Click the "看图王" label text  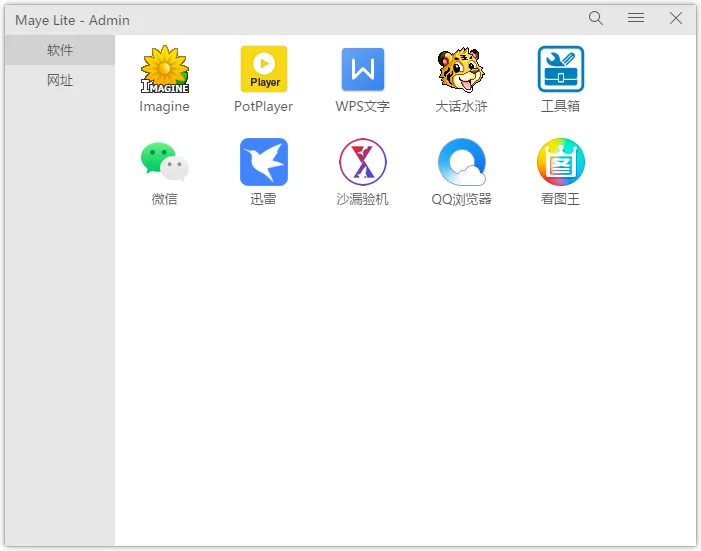(x=561, y=199)
